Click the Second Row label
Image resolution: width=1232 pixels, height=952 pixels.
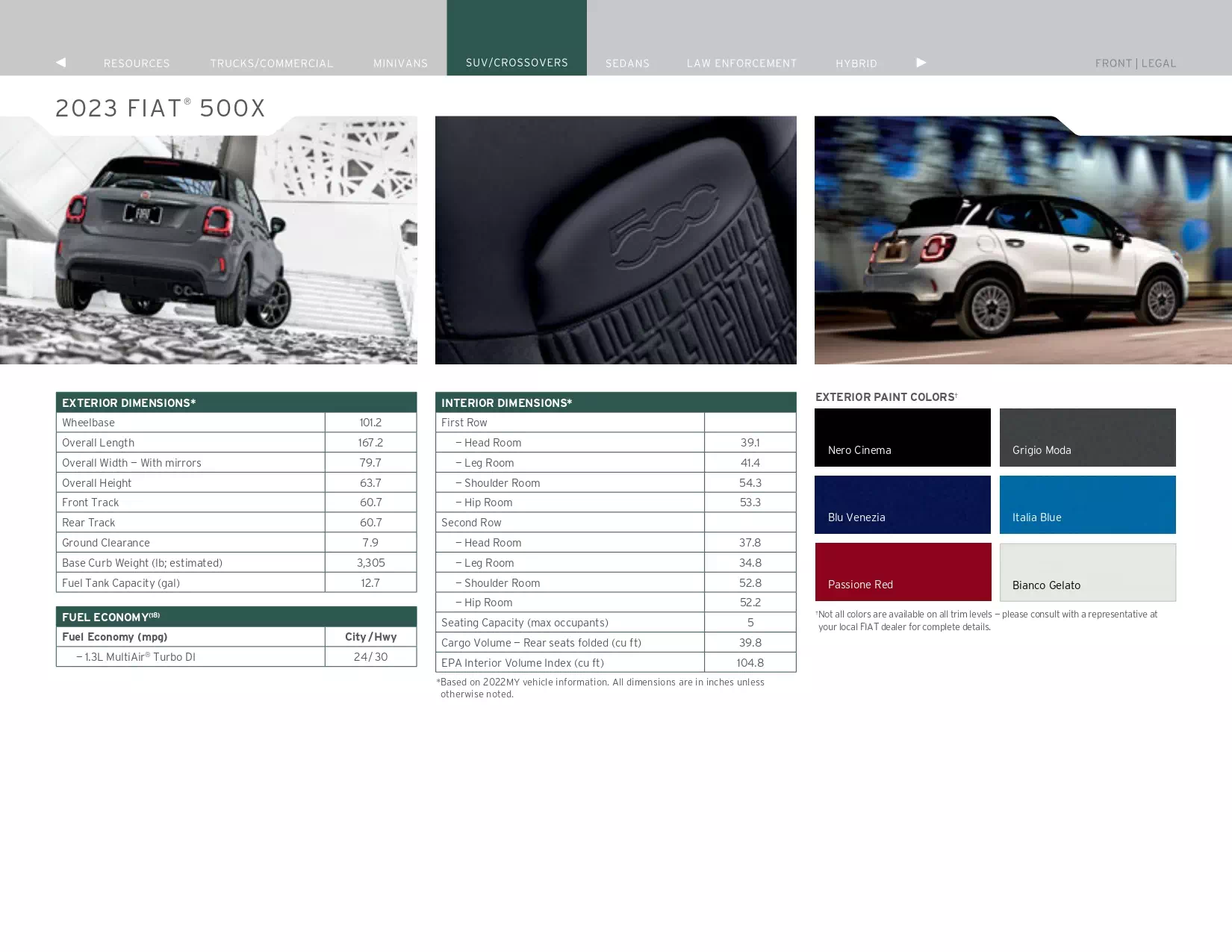click(x=471, y=523)
